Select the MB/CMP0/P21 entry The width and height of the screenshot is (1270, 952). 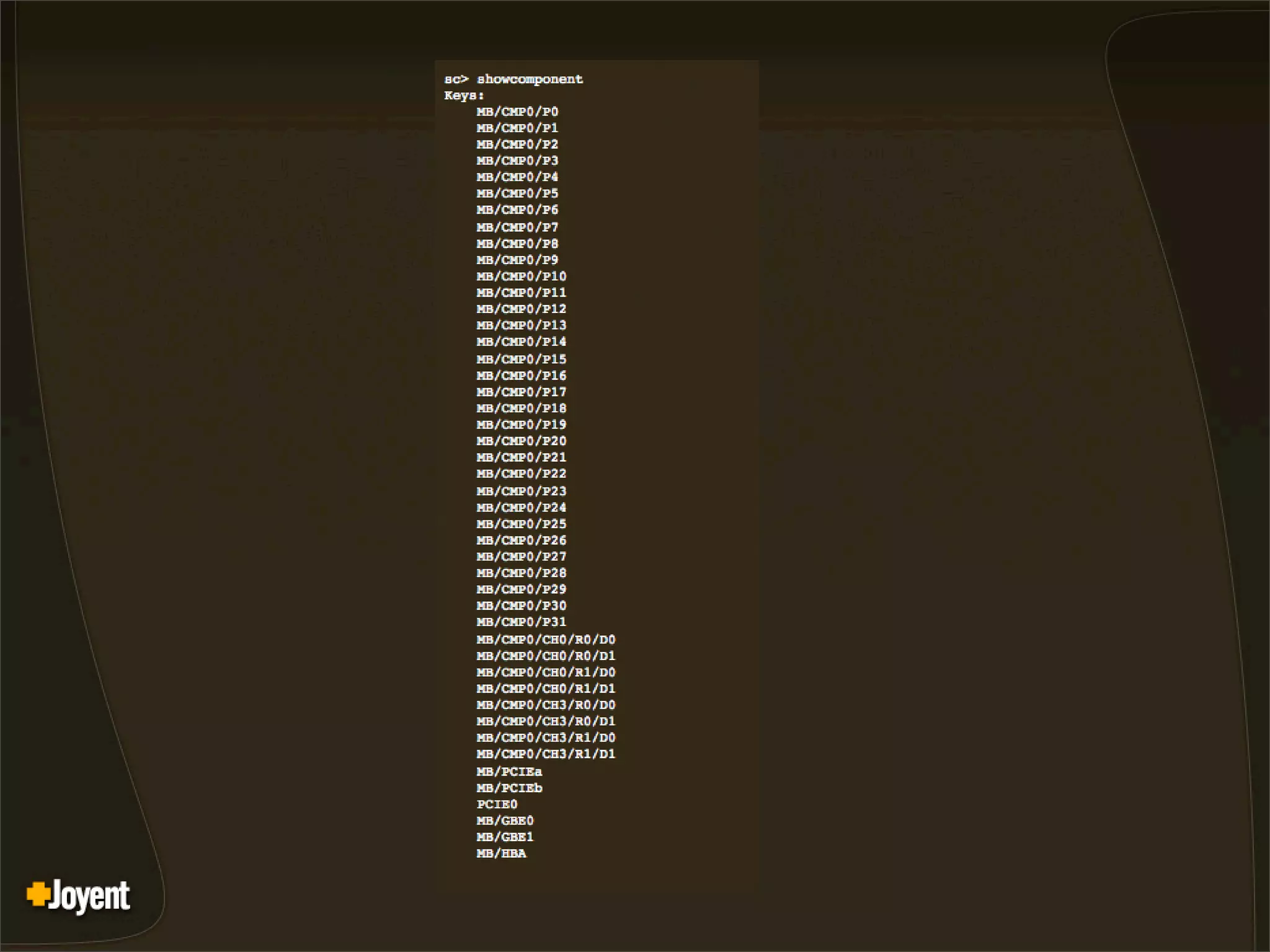522,457
